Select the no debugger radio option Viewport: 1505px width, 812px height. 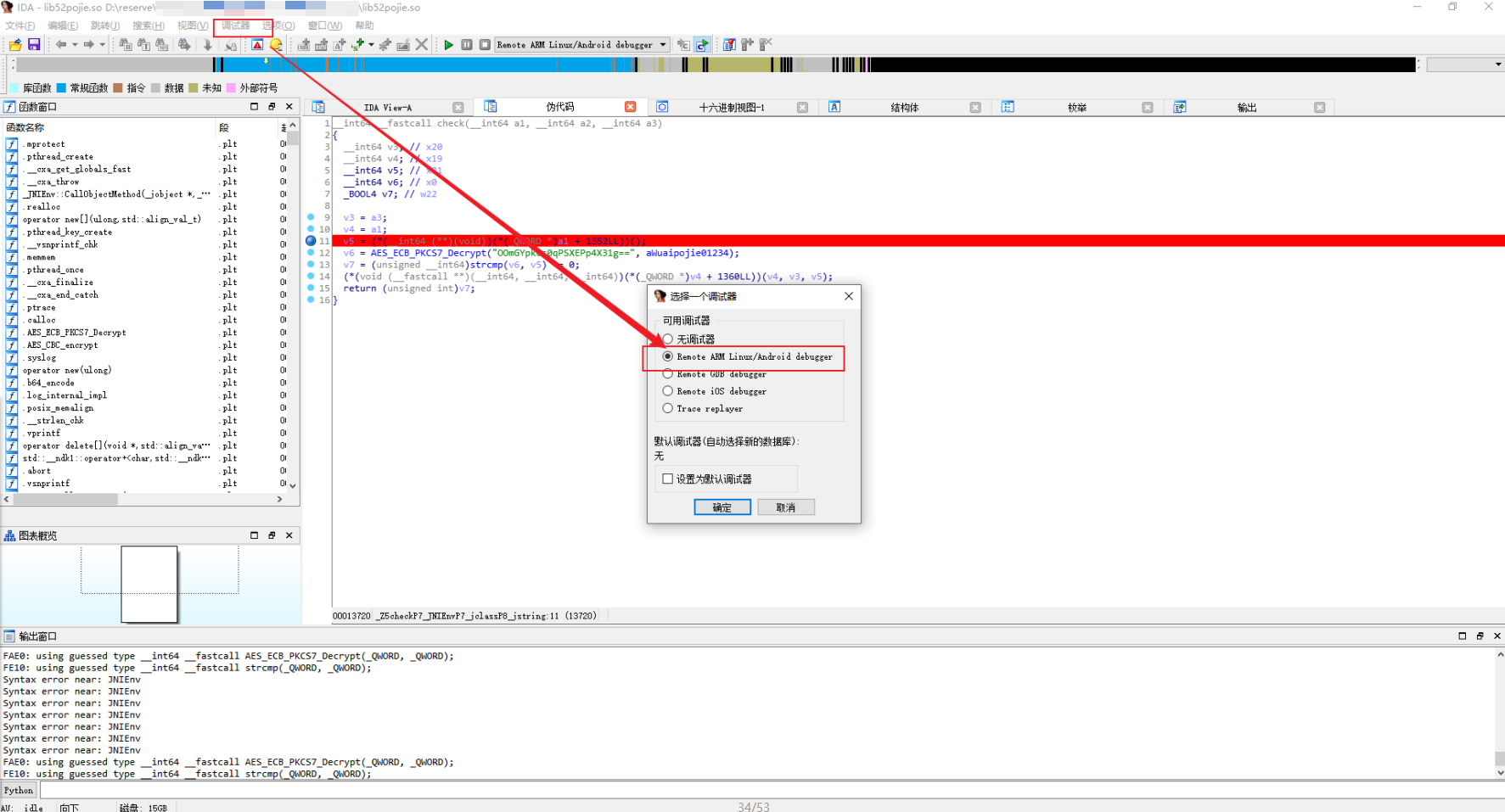(x=668, y=339)
